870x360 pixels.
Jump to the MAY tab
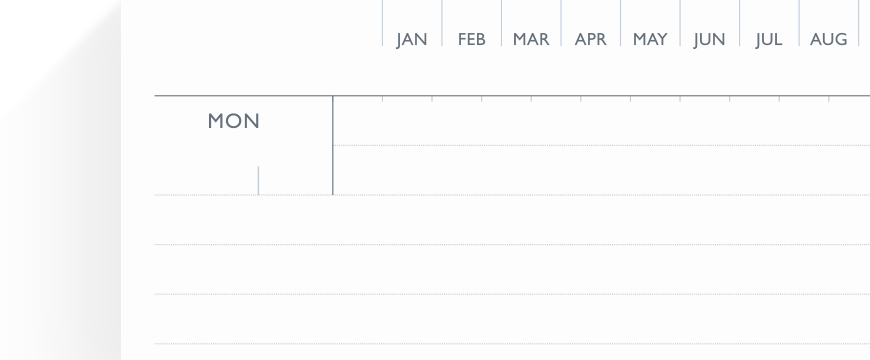click(x=650, y=23)
